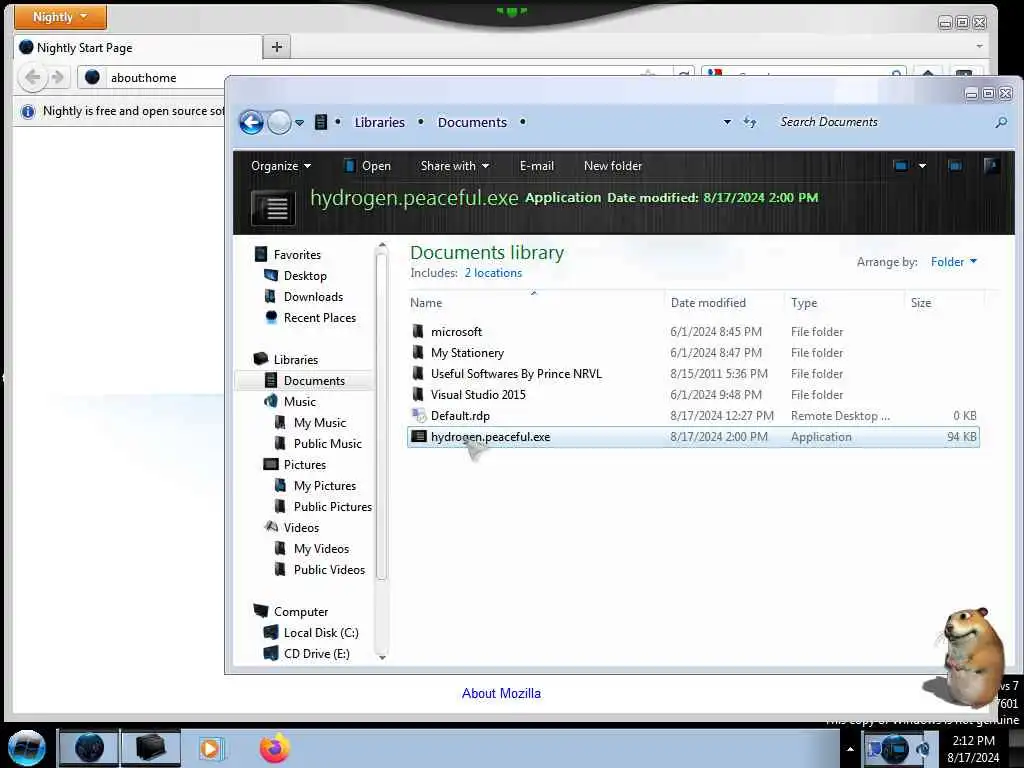1024x768 pixels.
Task: Open the Organize menu
Action: click(281, 166)
